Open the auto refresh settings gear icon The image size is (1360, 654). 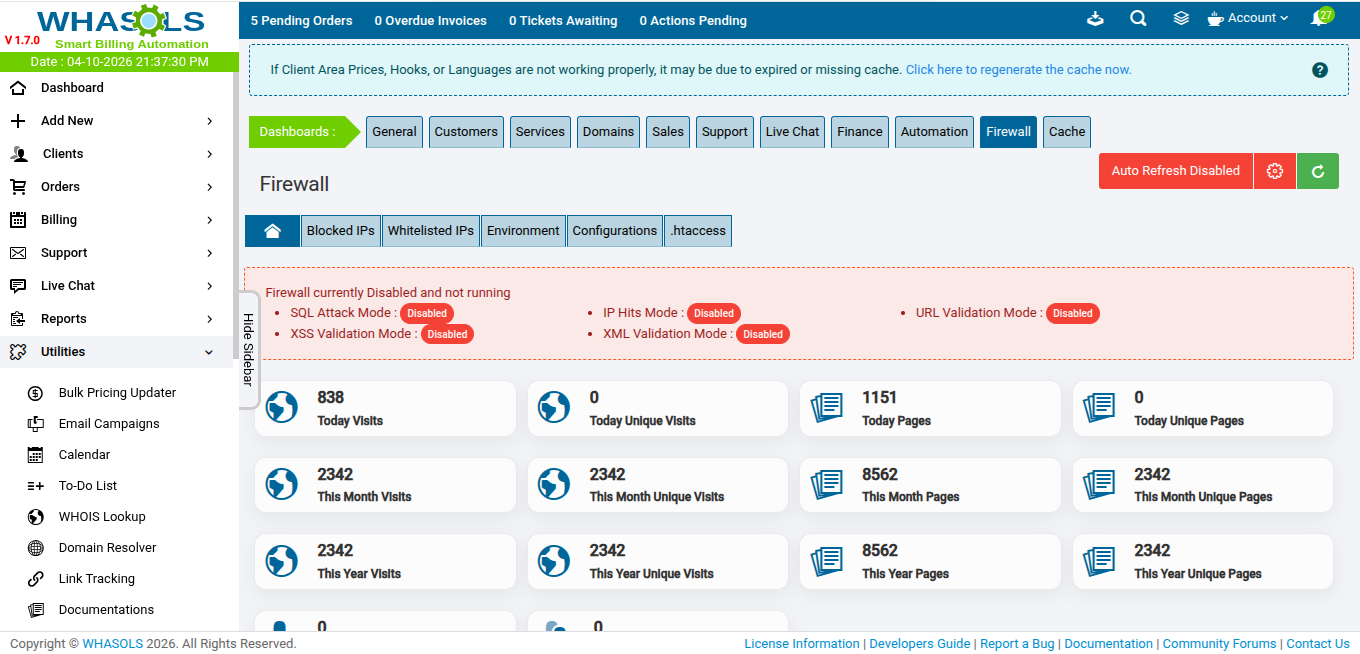[x=1274, y=171]
